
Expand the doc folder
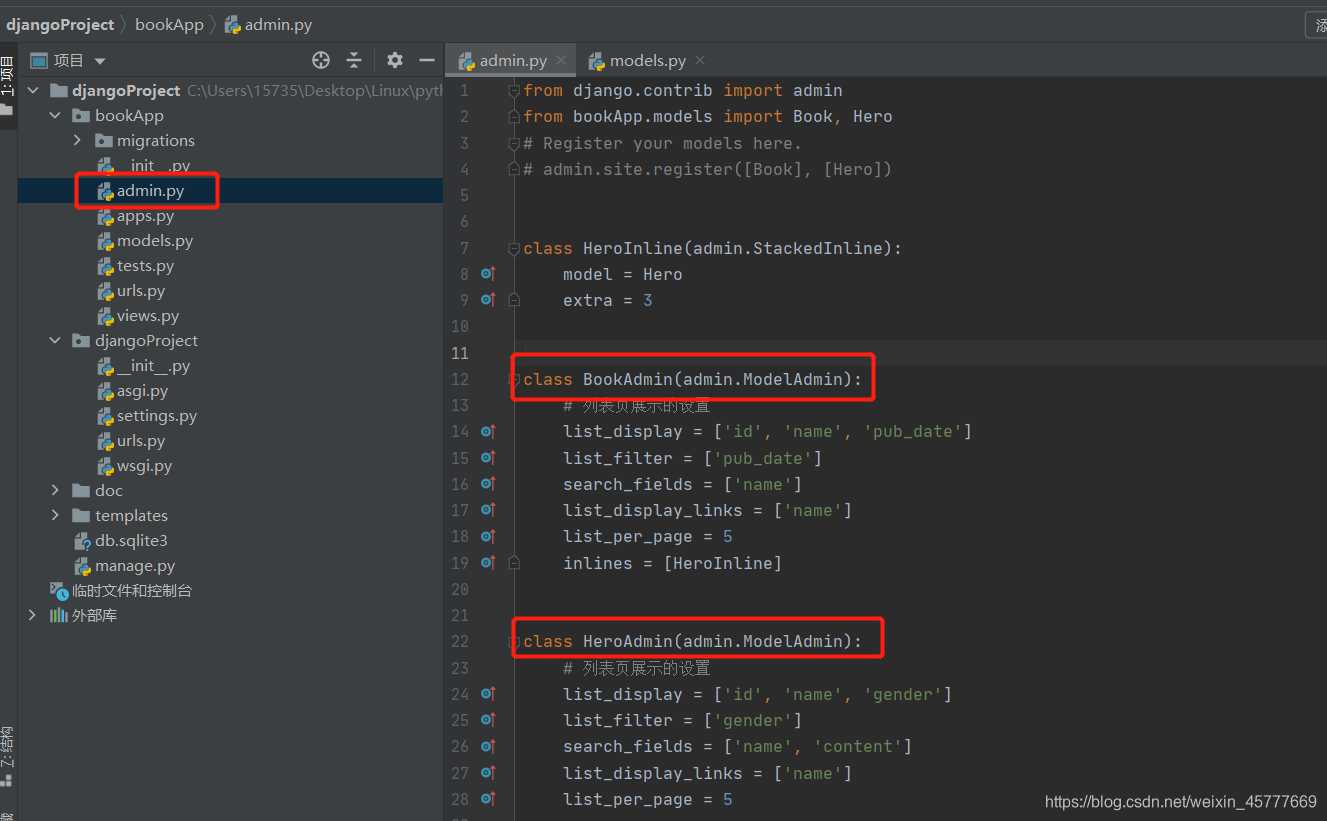tap(55, 490)
